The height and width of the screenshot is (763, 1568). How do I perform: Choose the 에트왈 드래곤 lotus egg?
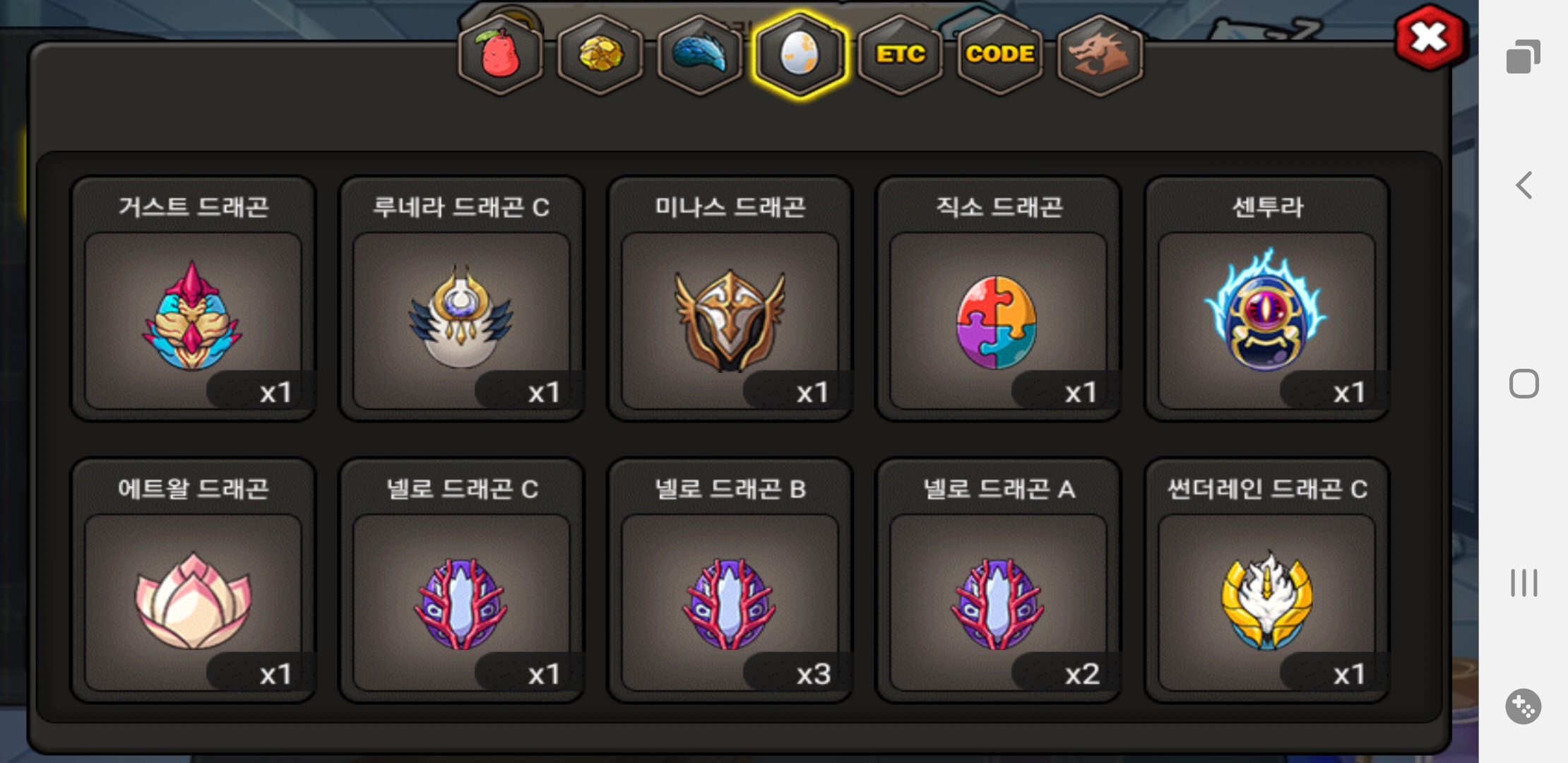tap(193, 581)
